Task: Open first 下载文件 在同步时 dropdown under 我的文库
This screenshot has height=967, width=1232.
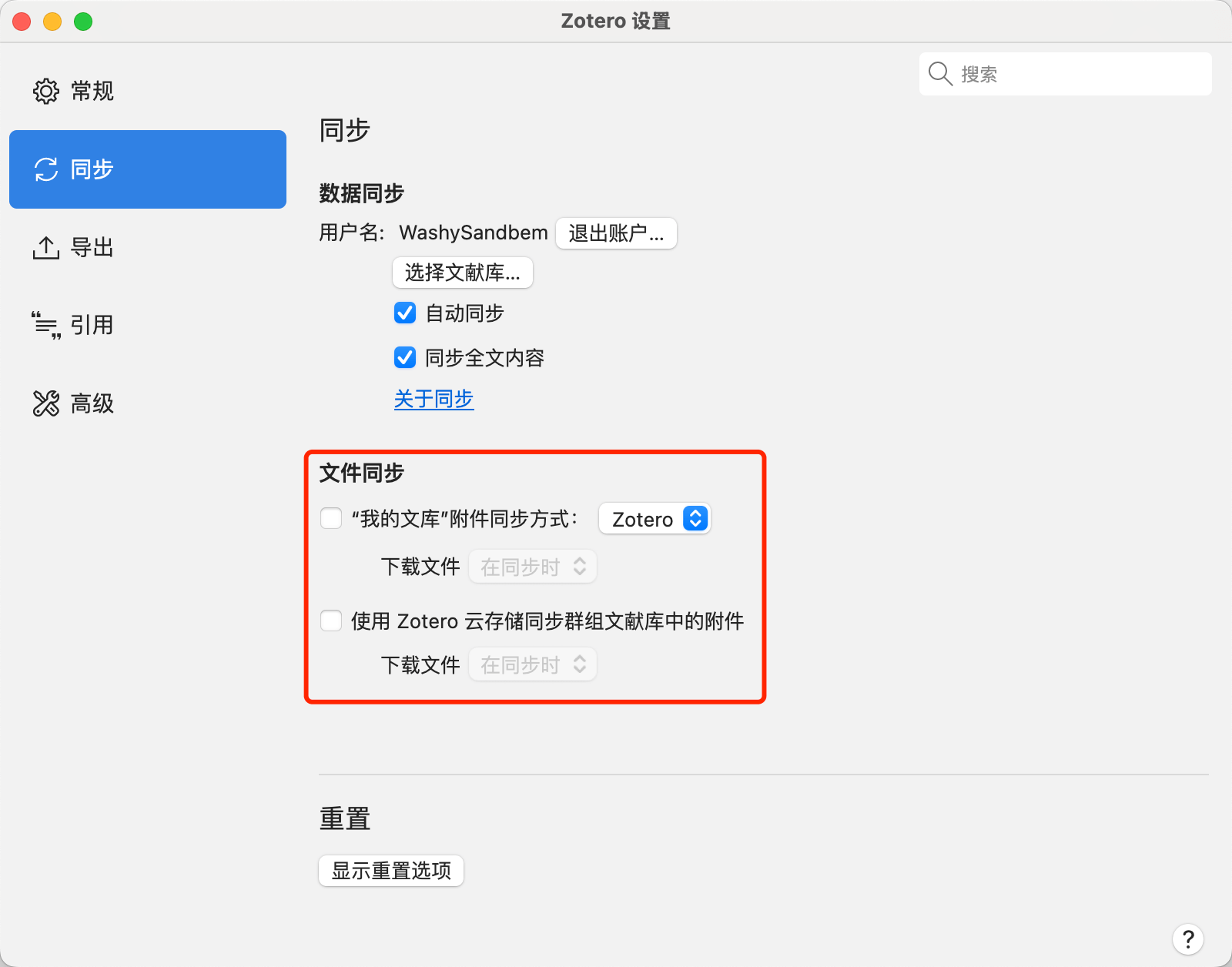Action: [x=533, y=567]
